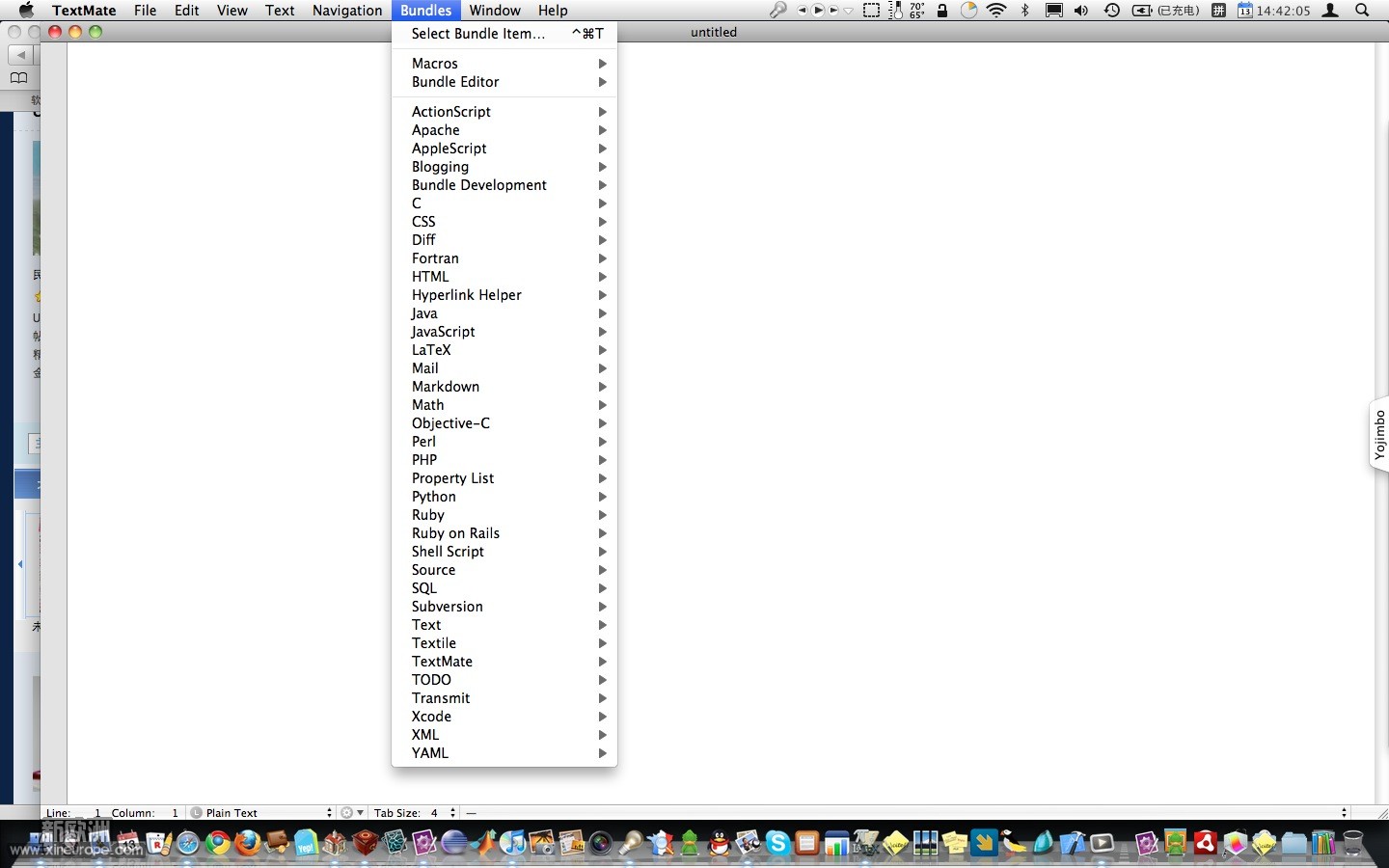Screen dimensions: 1389x868
Task: Open the File menu
Action: (145, 11)
